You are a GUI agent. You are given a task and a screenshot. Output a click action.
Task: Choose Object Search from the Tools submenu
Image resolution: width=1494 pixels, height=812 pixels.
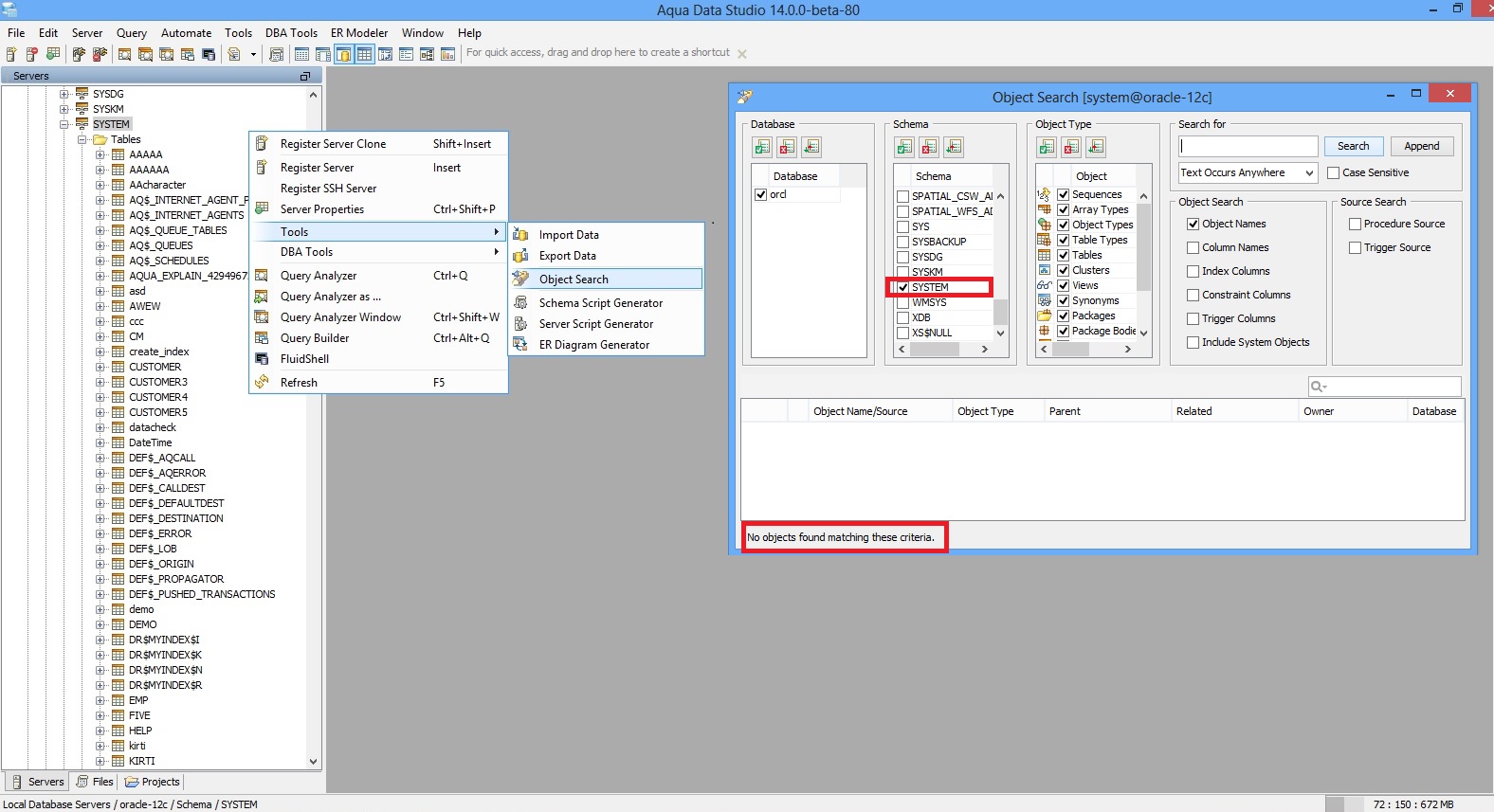607,279
